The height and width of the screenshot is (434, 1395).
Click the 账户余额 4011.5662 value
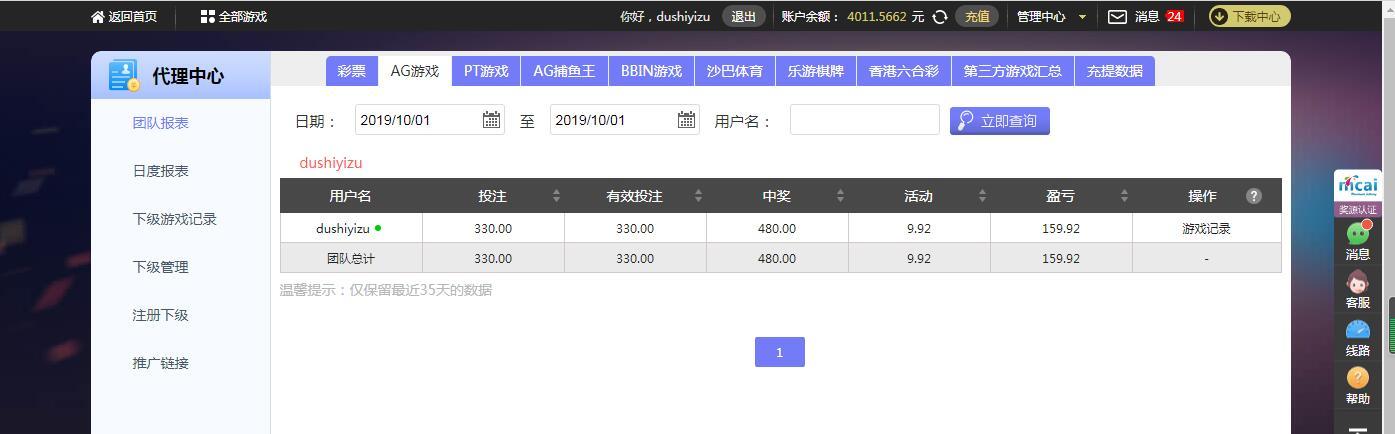coord(877,17)
